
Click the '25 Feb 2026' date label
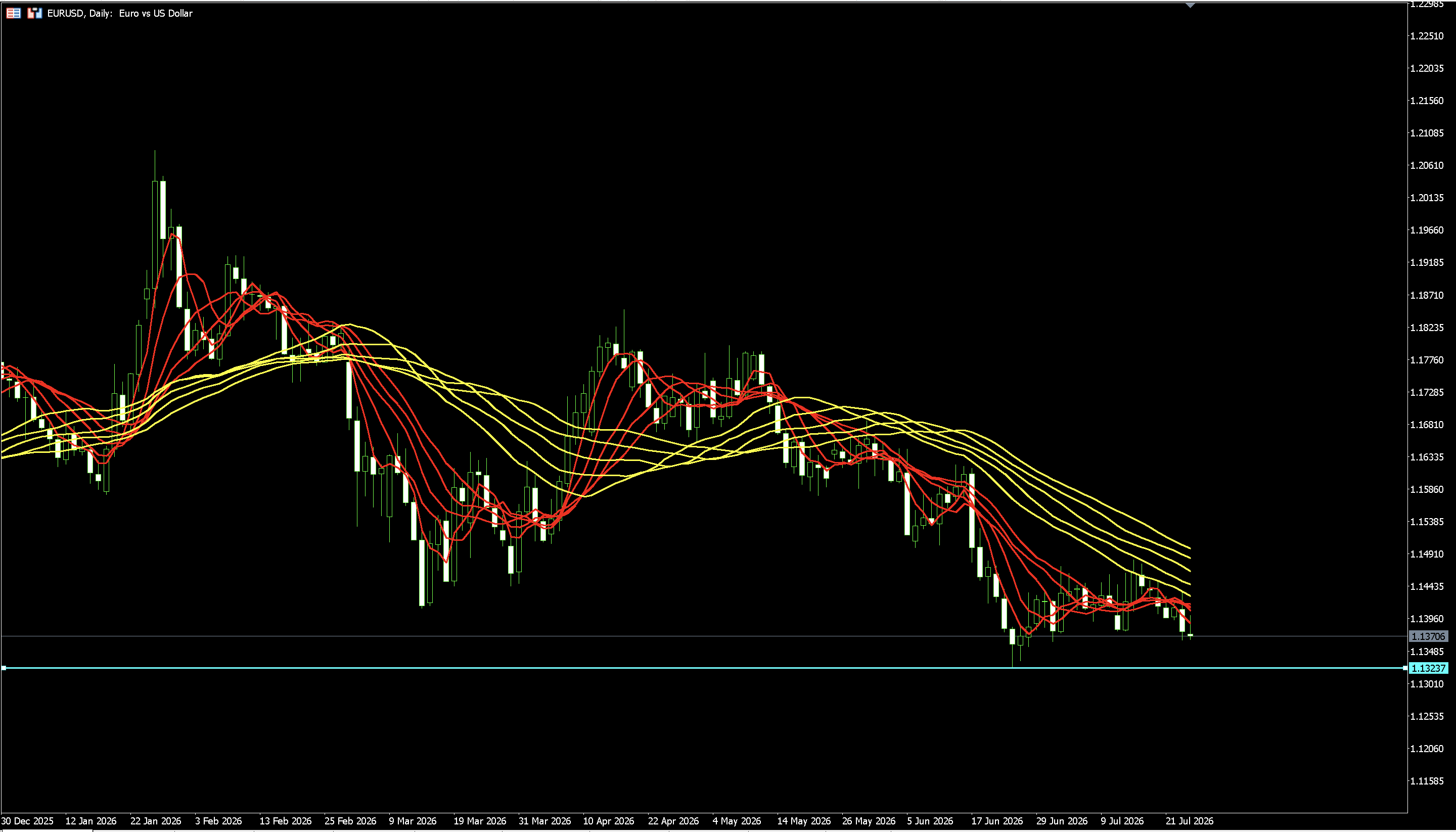tap(350, 821)
